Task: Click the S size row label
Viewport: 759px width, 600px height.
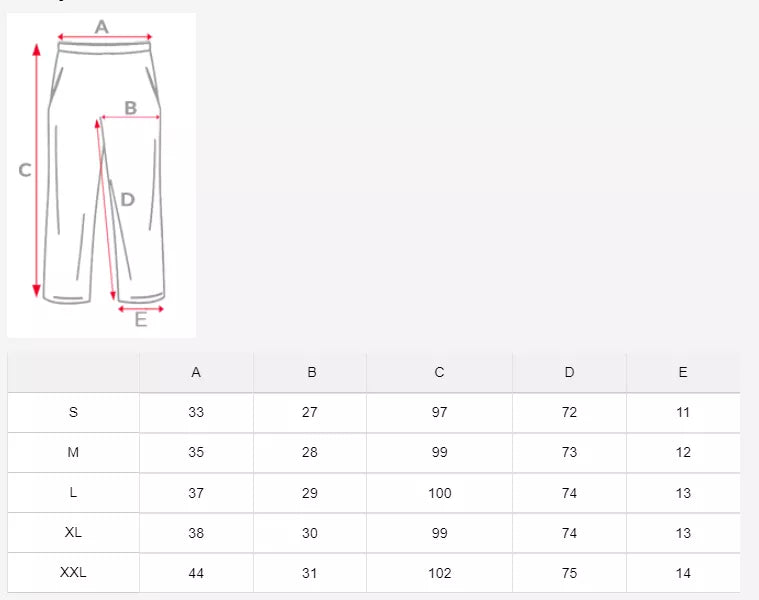Action: click(73, 412)
